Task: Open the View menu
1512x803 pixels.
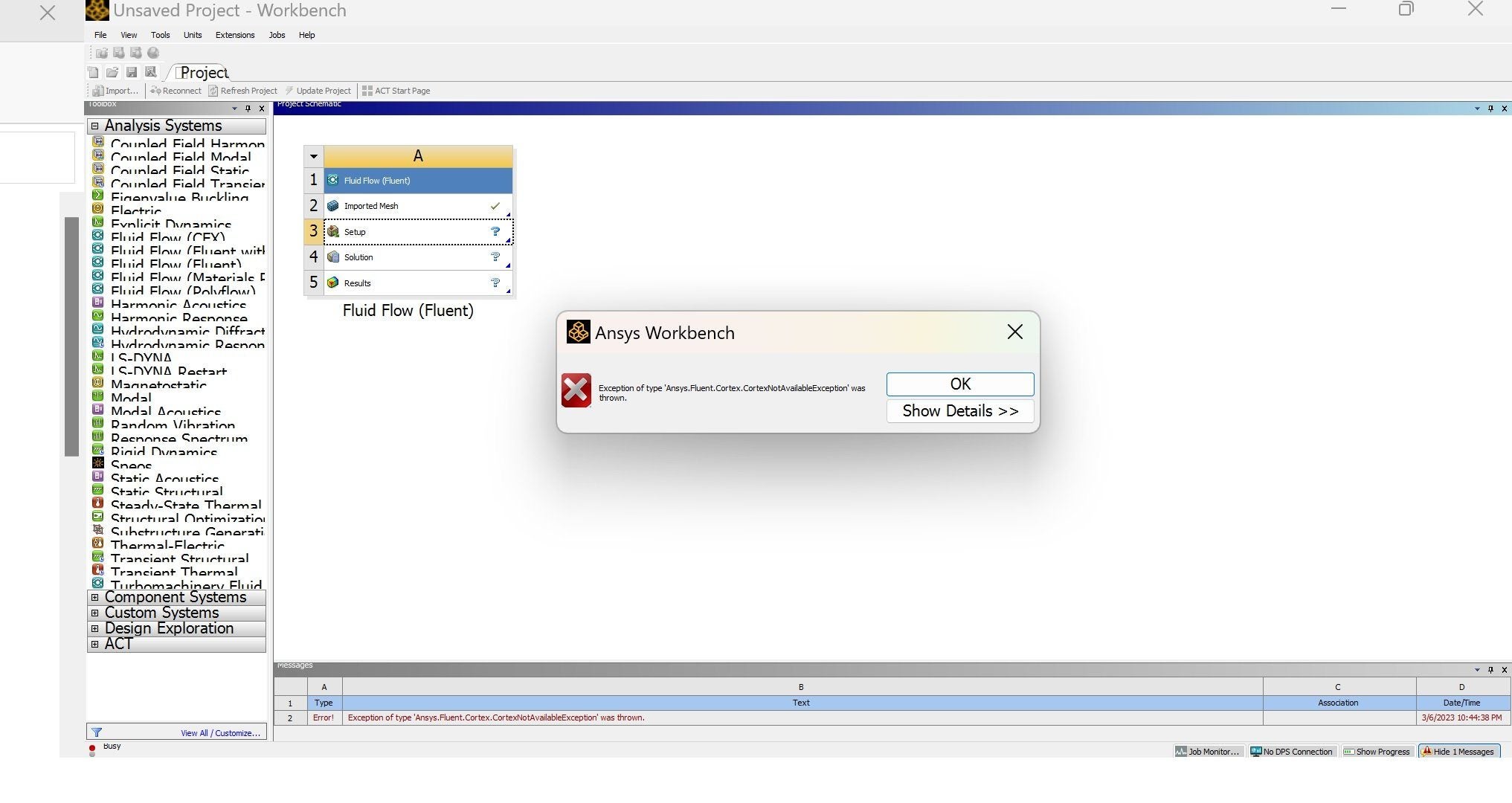Action: (129, 35)
